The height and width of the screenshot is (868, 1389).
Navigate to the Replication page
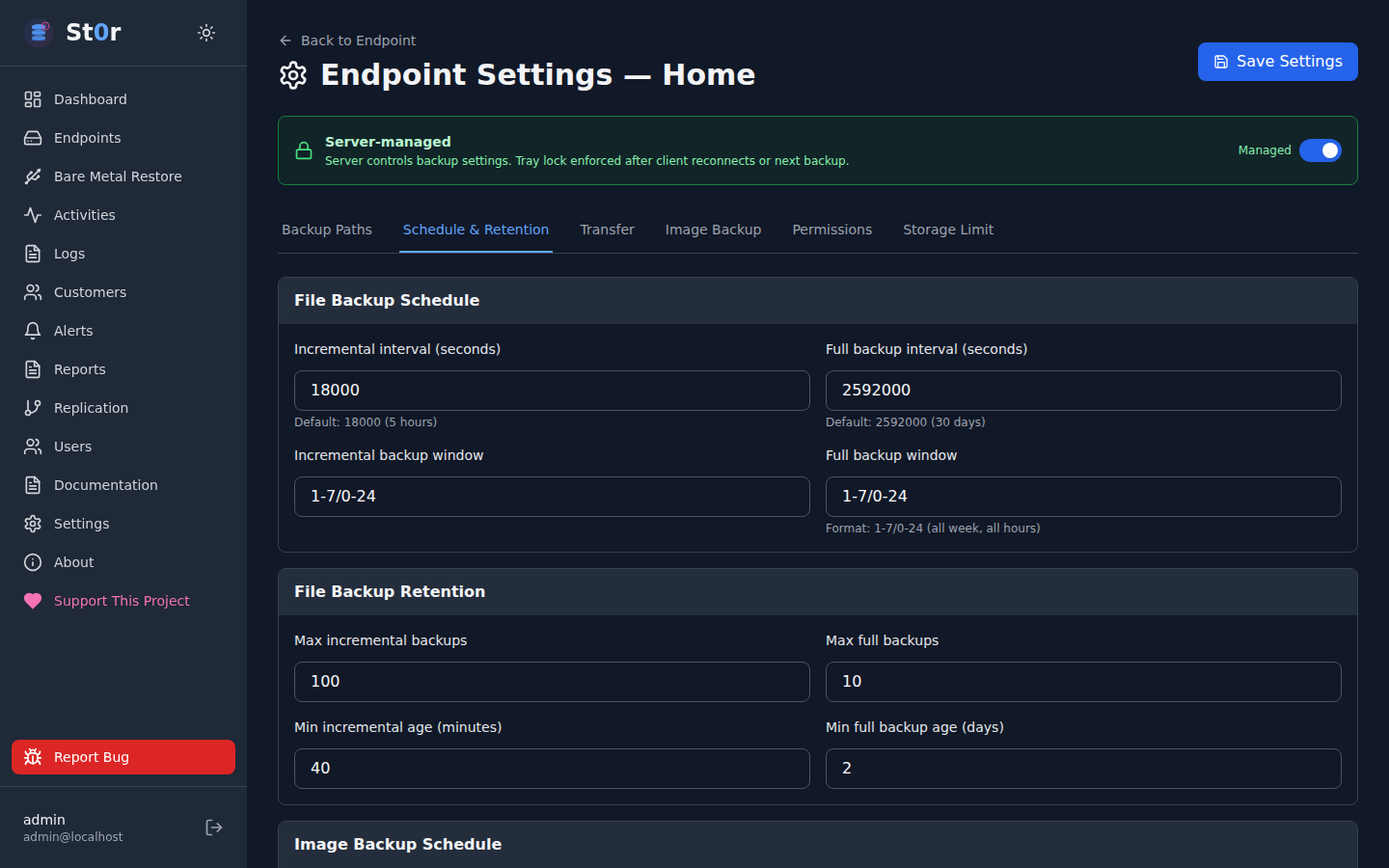coord(91,408)
